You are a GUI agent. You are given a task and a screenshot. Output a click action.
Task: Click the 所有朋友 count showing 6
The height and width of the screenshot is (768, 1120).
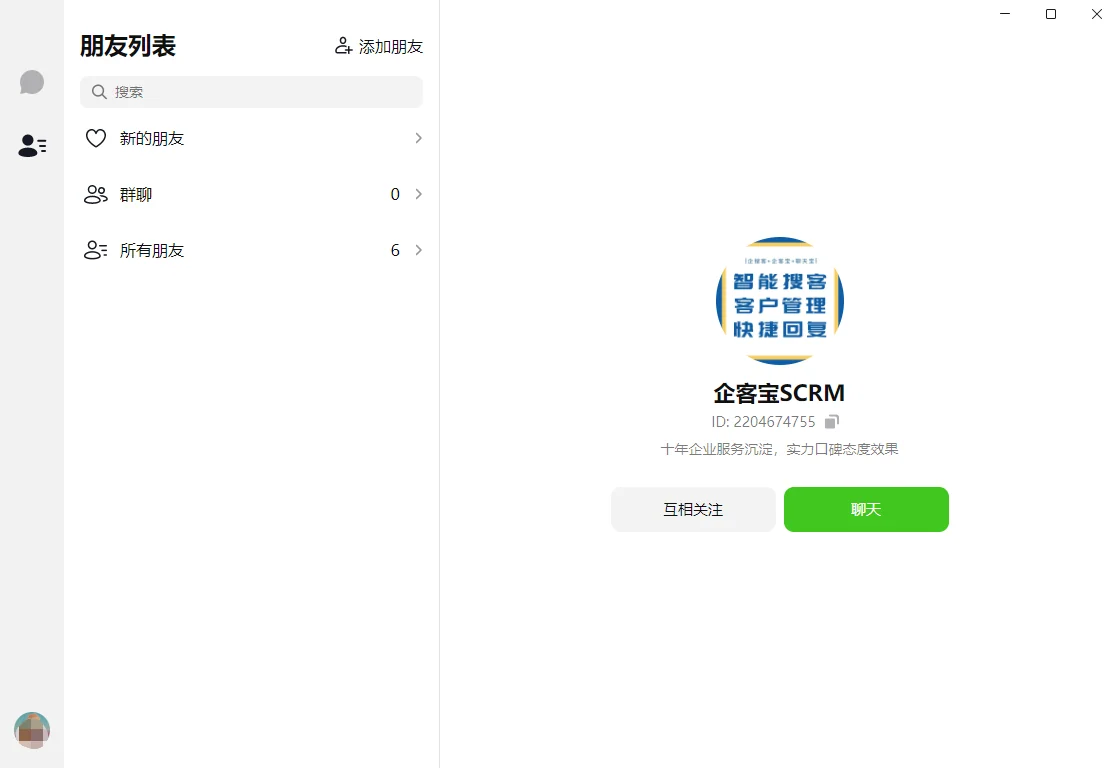coord(395,250)
